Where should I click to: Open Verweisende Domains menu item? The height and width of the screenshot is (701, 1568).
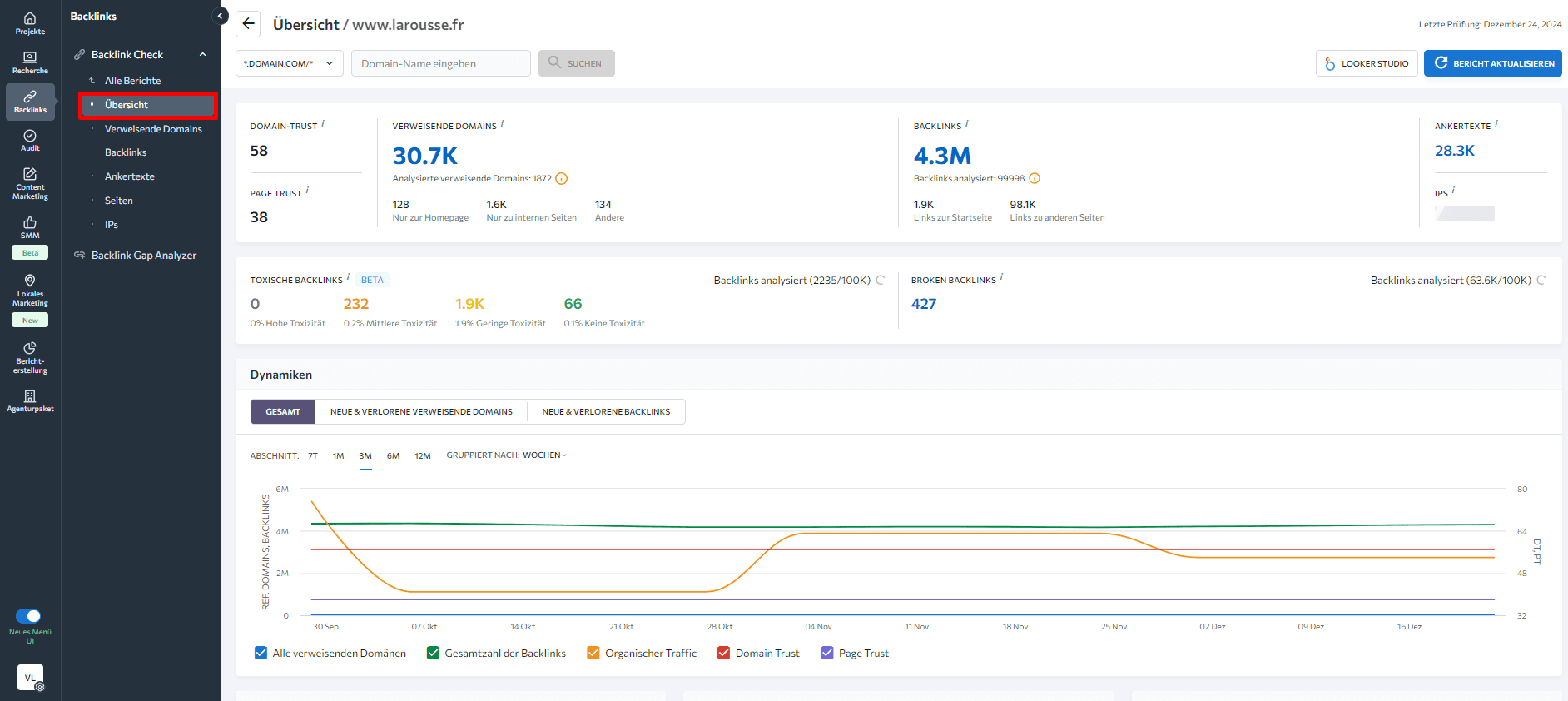153,129
